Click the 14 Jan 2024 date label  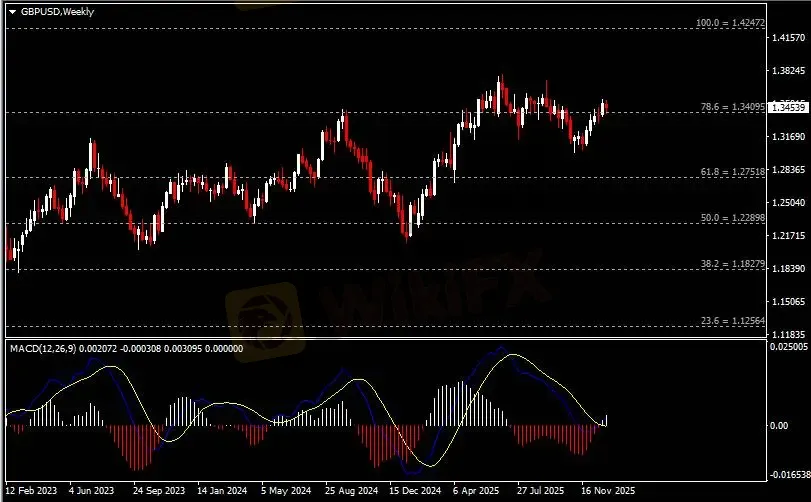[222, 490]
